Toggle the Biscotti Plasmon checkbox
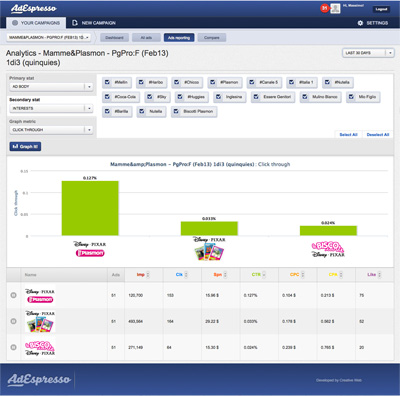 pyautogui.click(x=176, y=111)
